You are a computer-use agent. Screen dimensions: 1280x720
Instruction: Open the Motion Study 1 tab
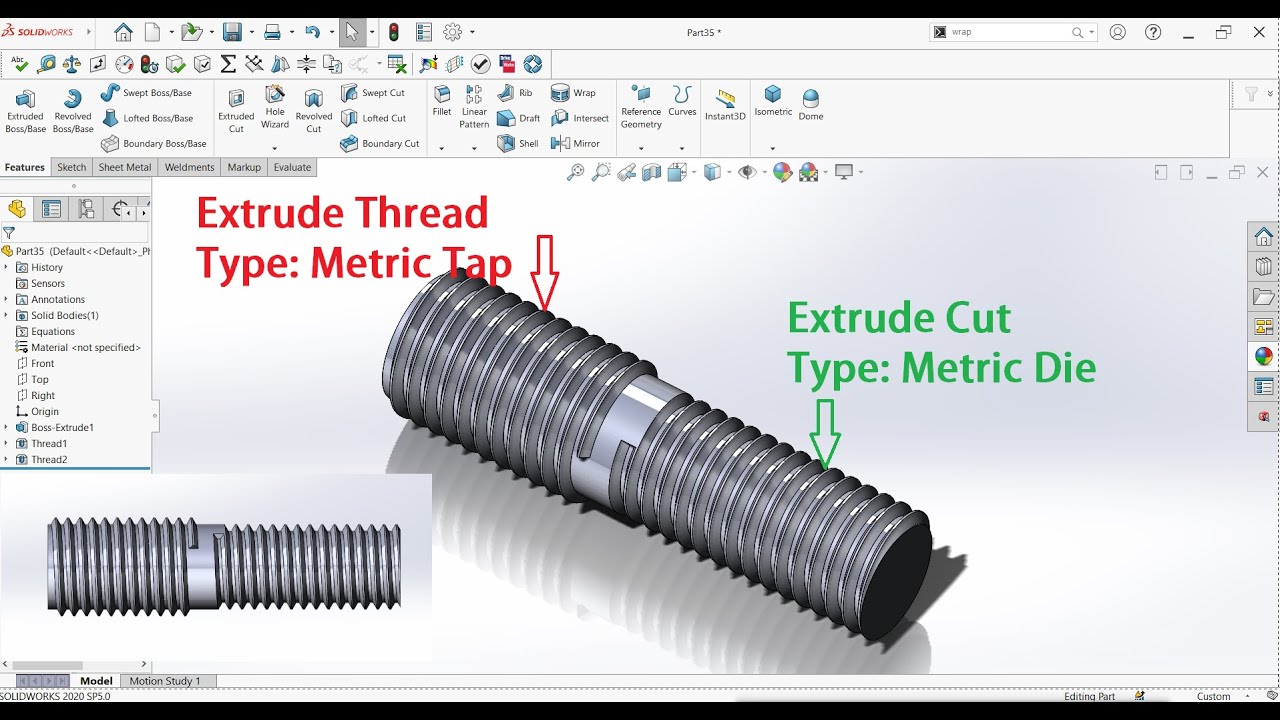click(165, 681)
